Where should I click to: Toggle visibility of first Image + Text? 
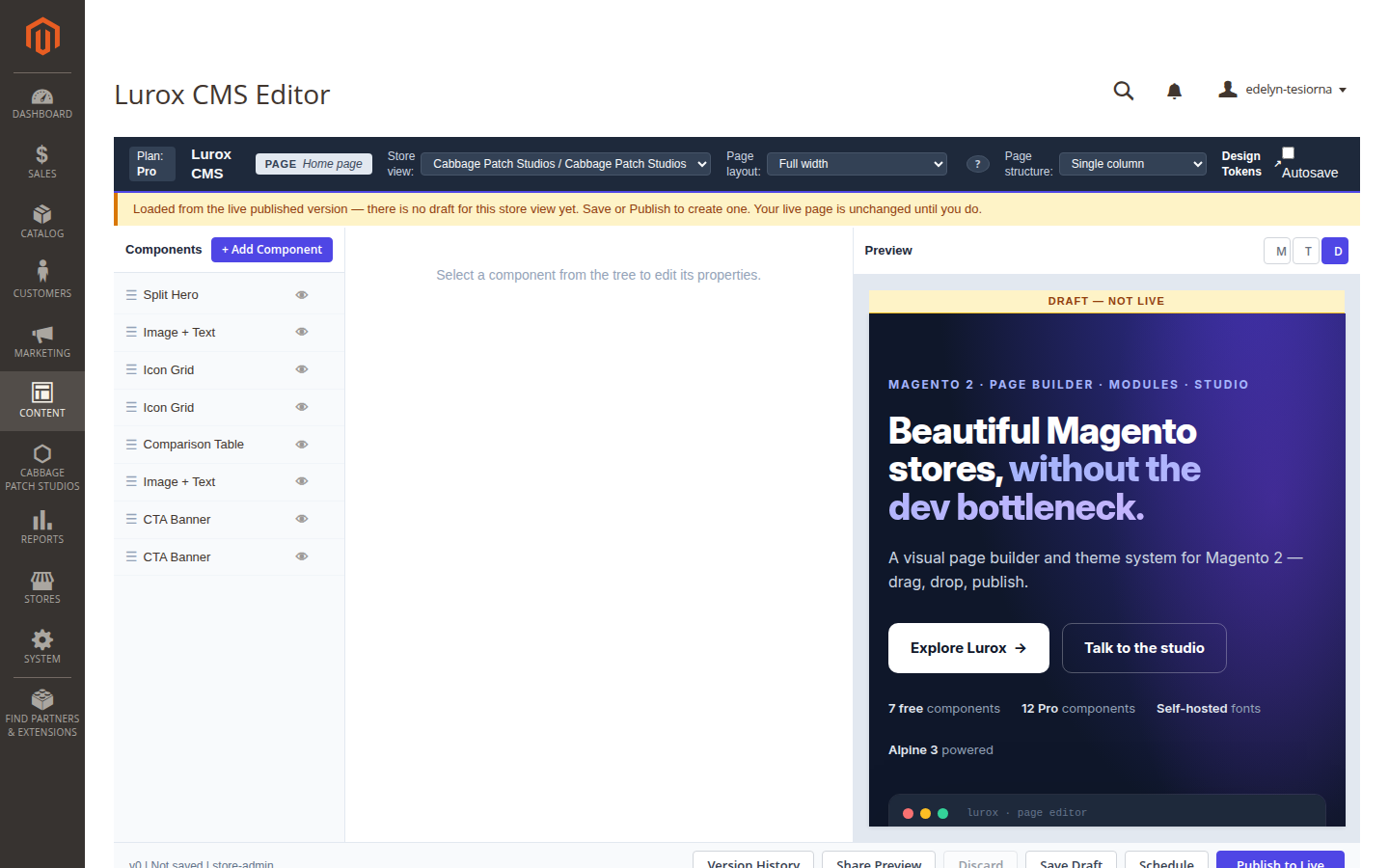click(x=302, y=332)
